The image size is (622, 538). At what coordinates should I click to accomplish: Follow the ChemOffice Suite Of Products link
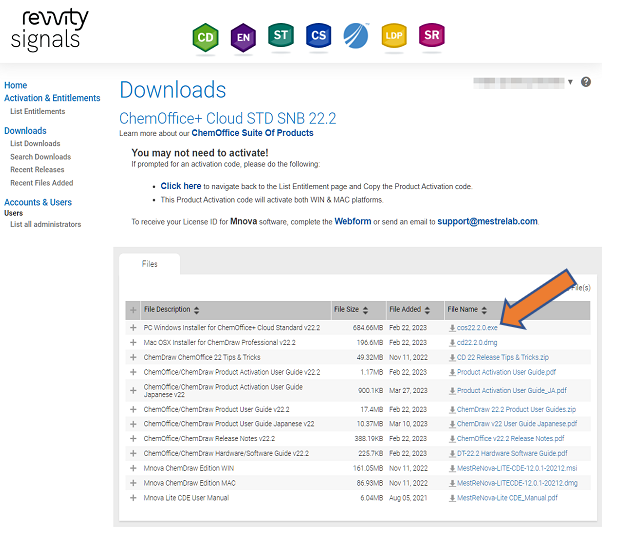252,133
